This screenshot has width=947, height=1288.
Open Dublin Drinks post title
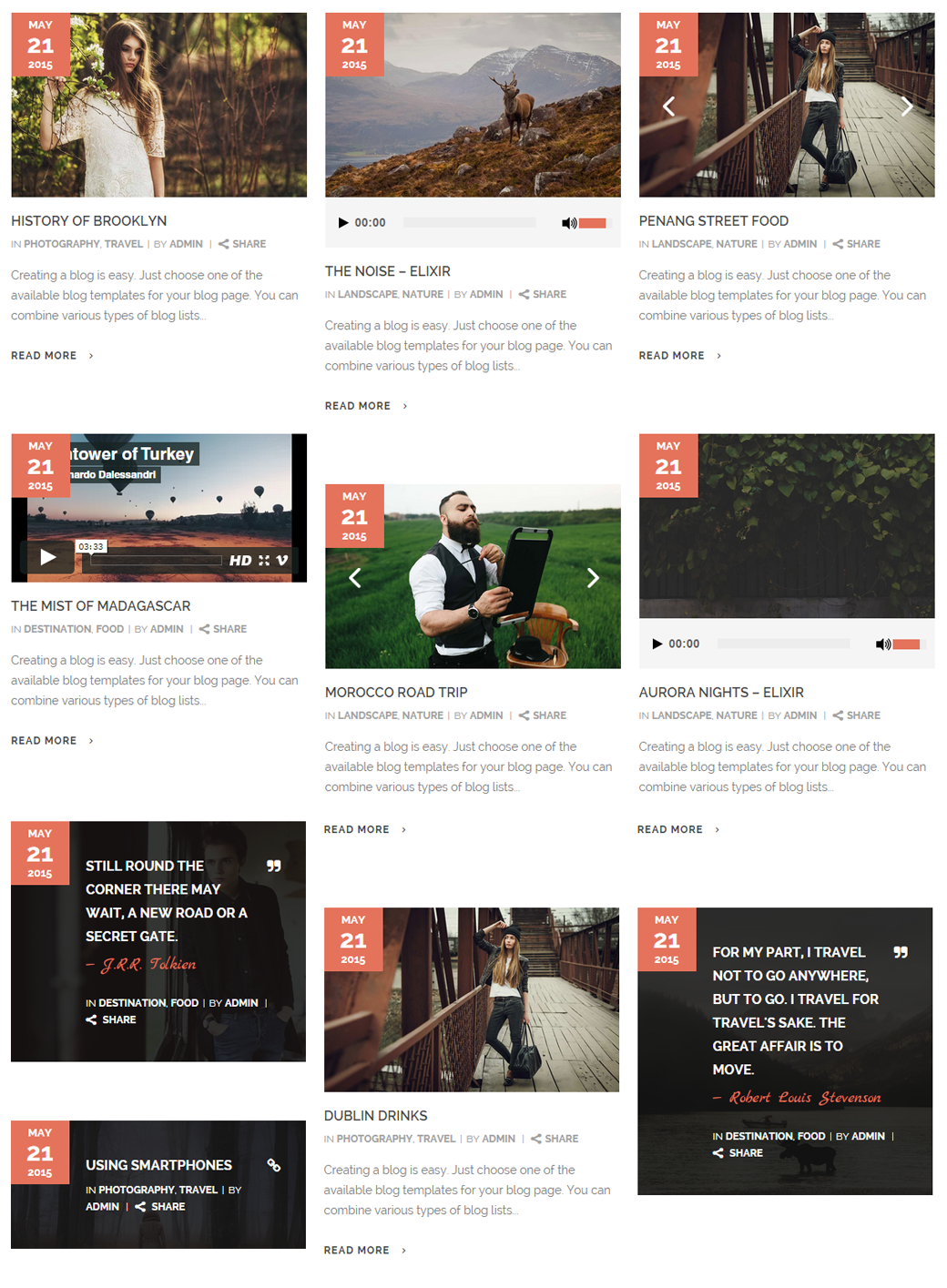[x=375, y=1116]
